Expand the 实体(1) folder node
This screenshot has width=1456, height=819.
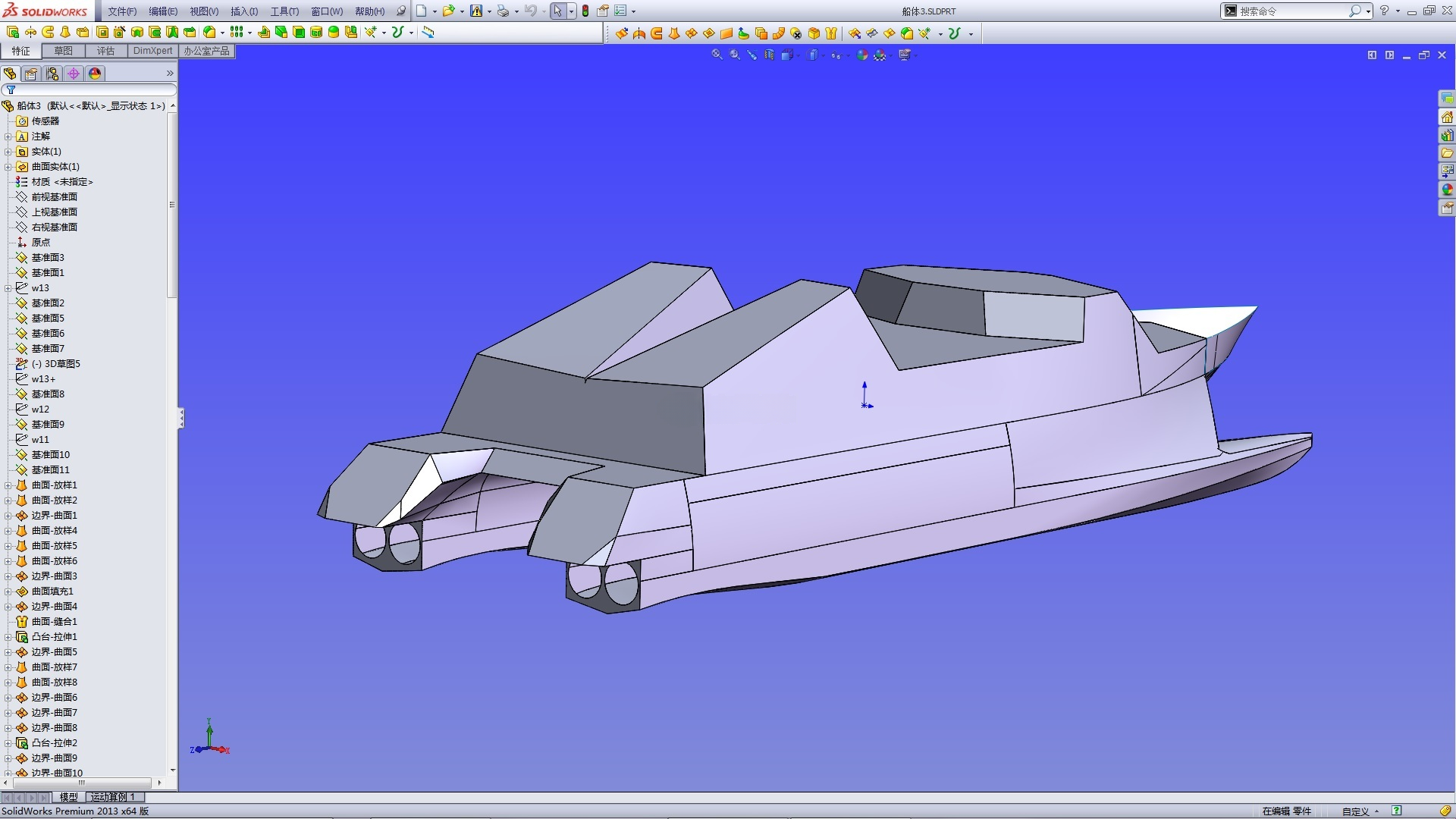tap(8, 152)
